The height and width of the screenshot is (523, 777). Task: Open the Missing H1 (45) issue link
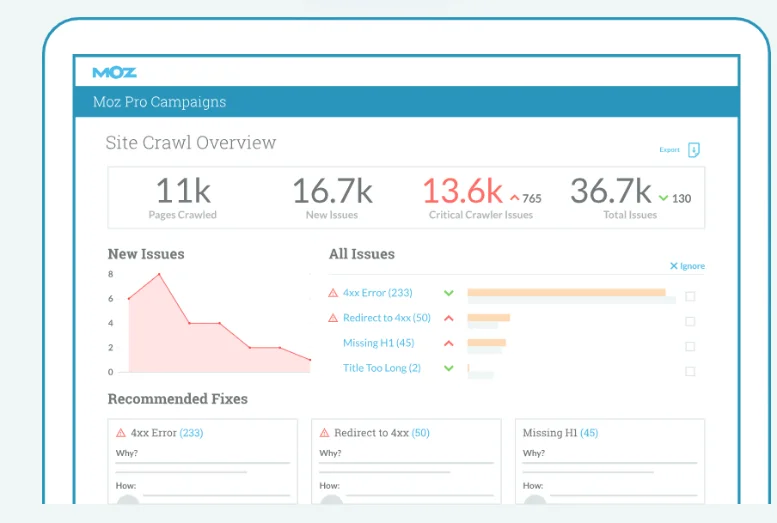click(x=379, y=343)
